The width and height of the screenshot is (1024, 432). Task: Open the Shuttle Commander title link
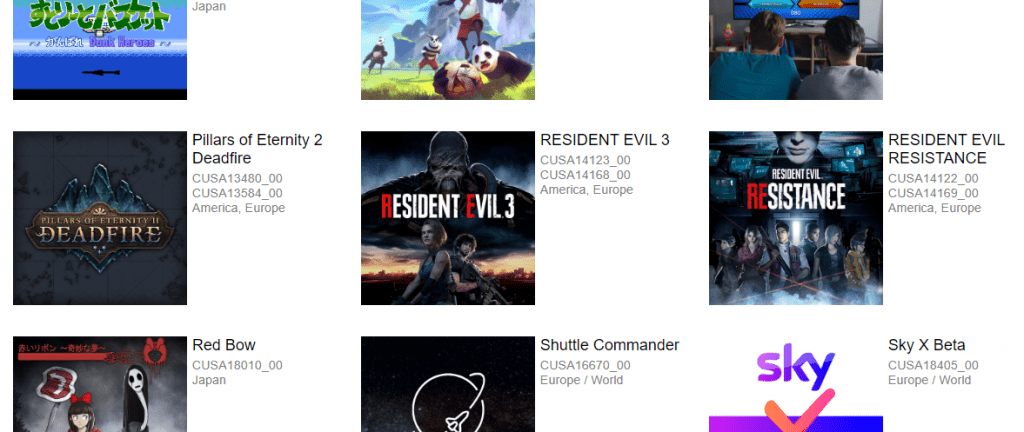[609, 345]
